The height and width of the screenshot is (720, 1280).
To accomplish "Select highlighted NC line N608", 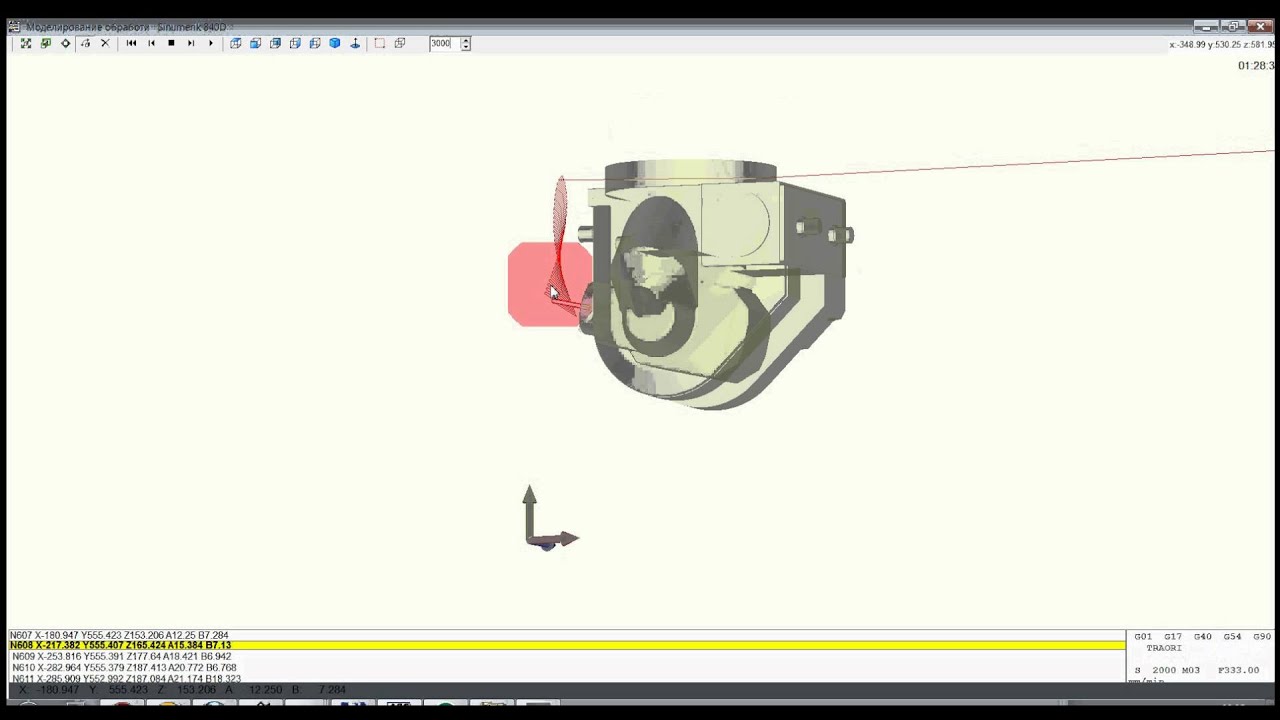I will (x=566, y=646).
